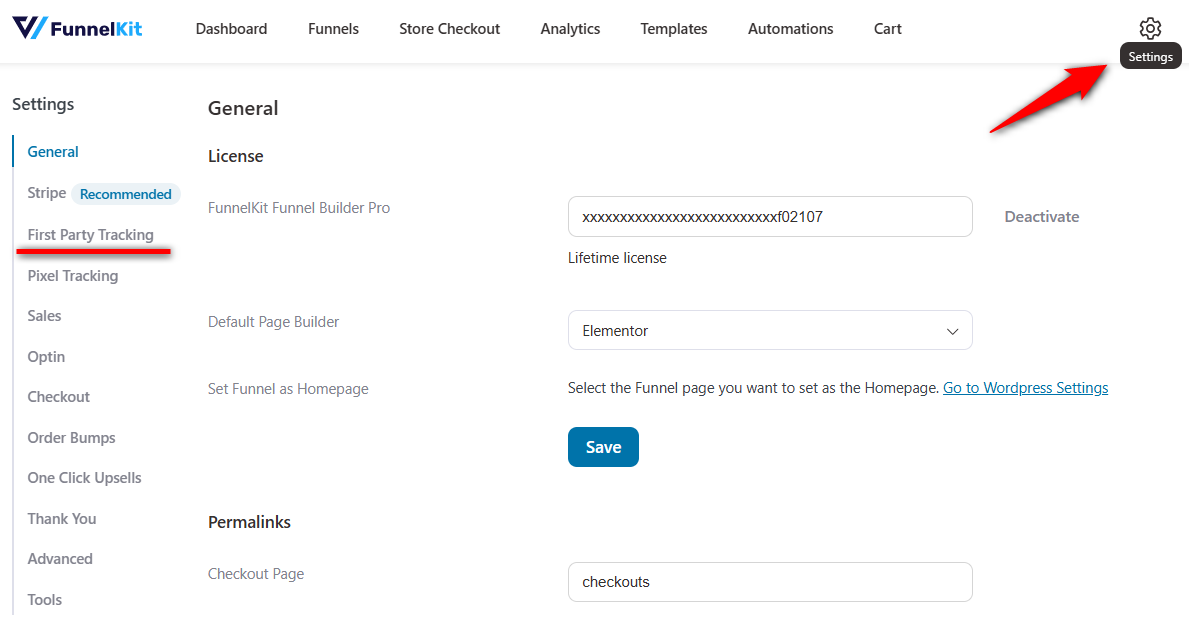1189x625 pixels.
Task: Open Order Bumps settings
Action: click(71, 438)
